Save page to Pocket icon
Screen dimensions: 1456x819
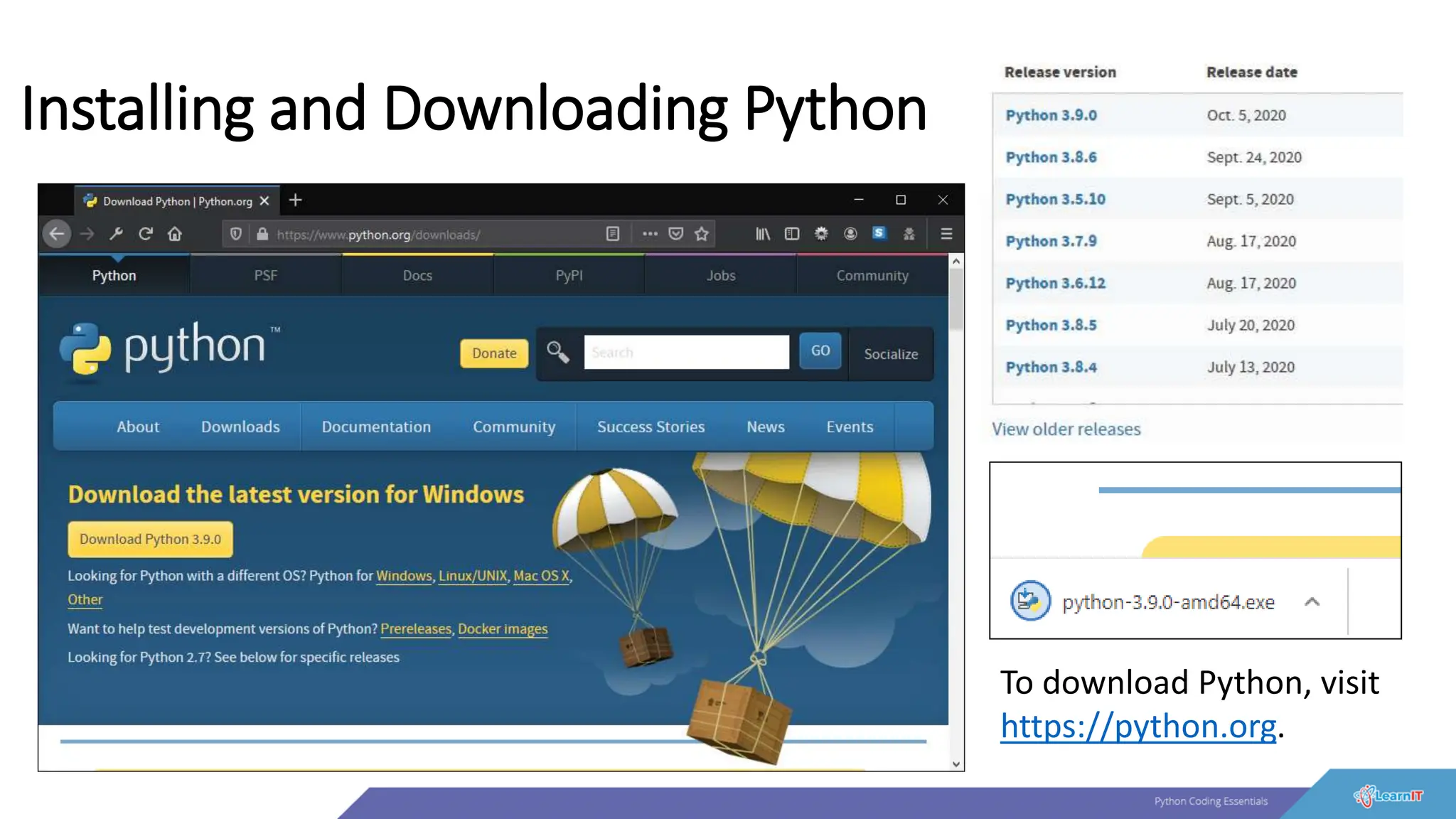[x=676, y=234]
